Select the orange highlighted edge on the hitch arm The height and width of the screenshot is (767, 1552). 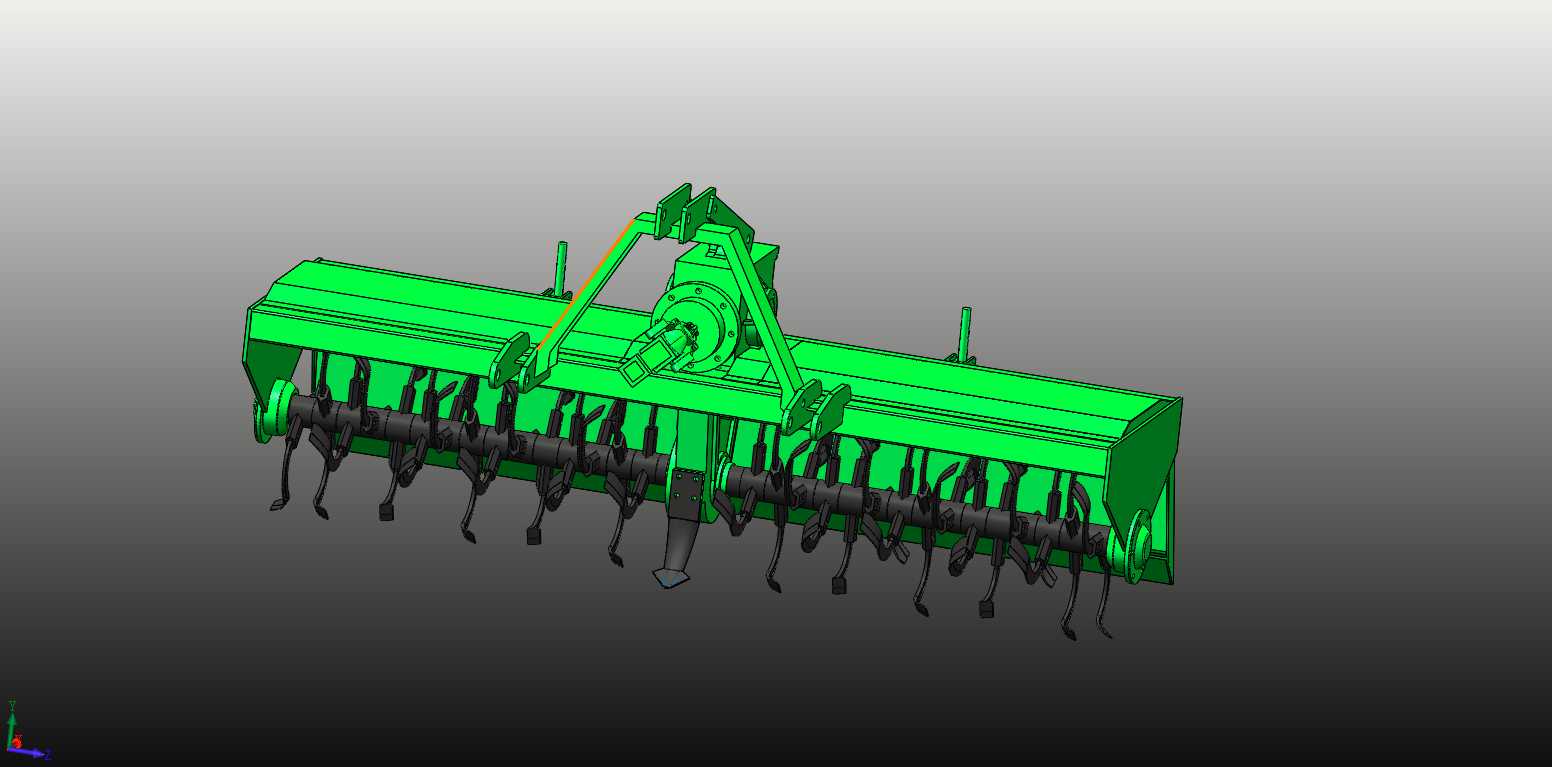(586, 282)
